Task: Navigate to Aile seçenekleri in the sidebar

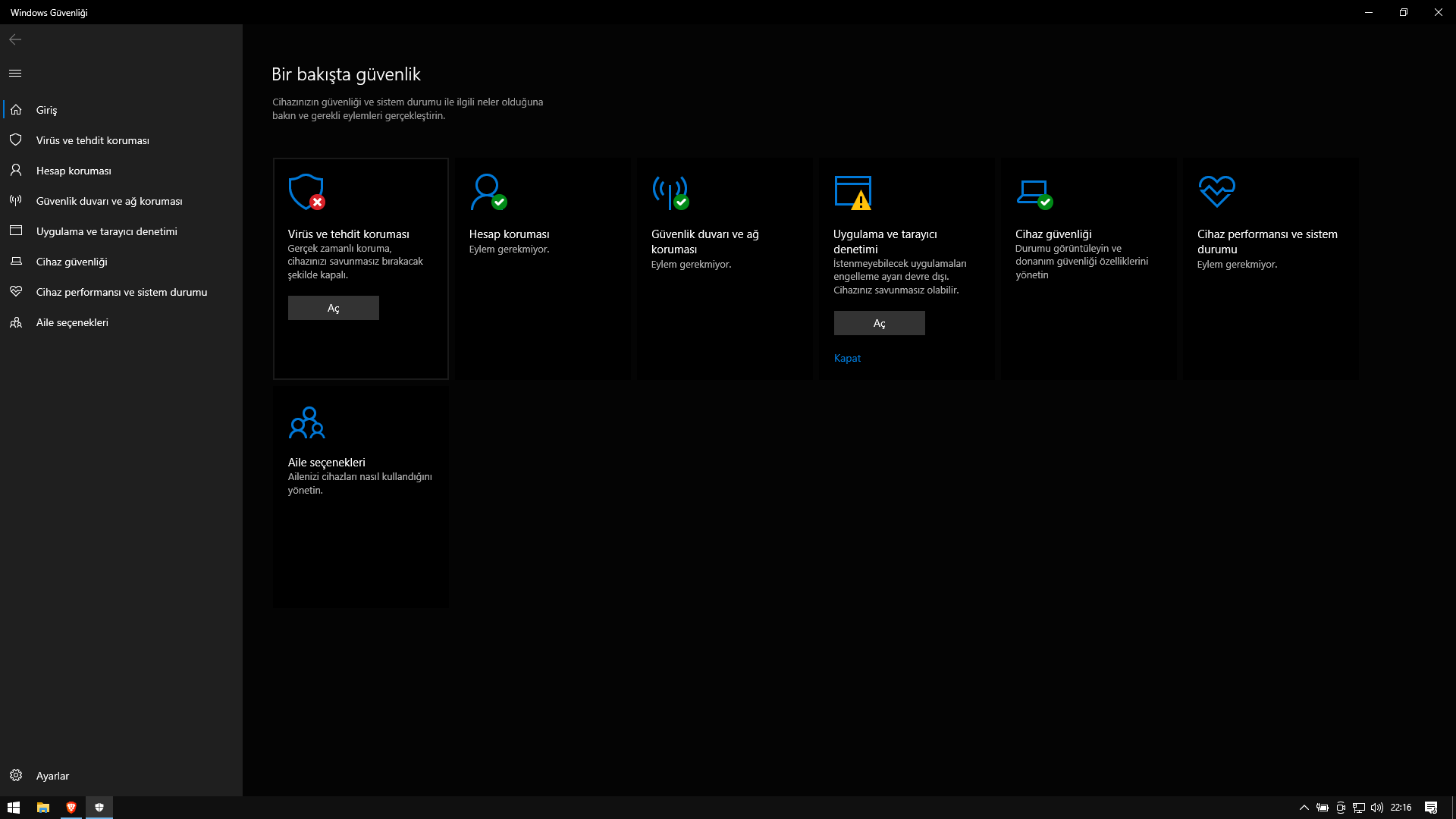Action: [x=121, y=322]
